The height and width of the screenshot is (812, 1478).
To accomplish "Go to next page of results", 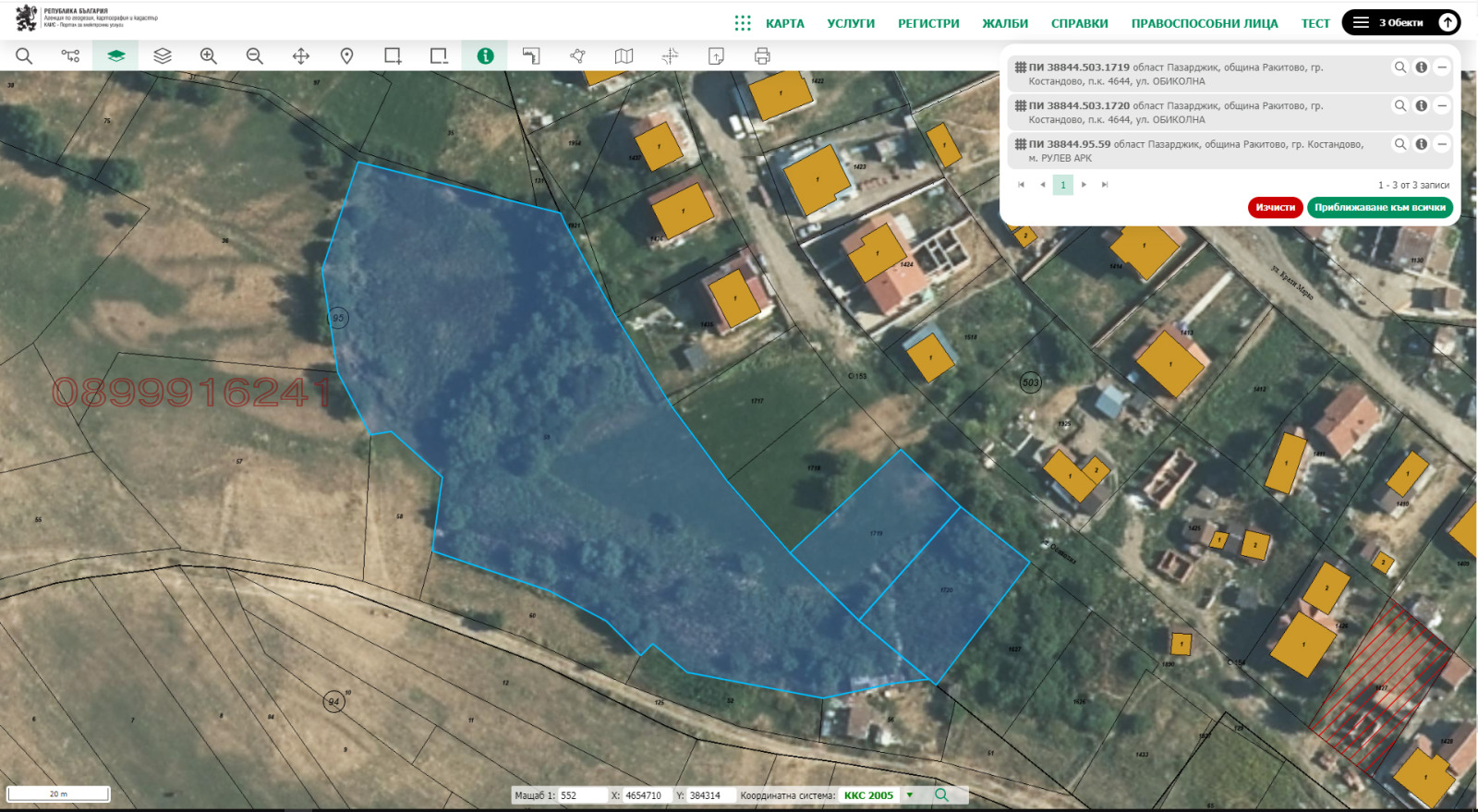I will 1084,185.
